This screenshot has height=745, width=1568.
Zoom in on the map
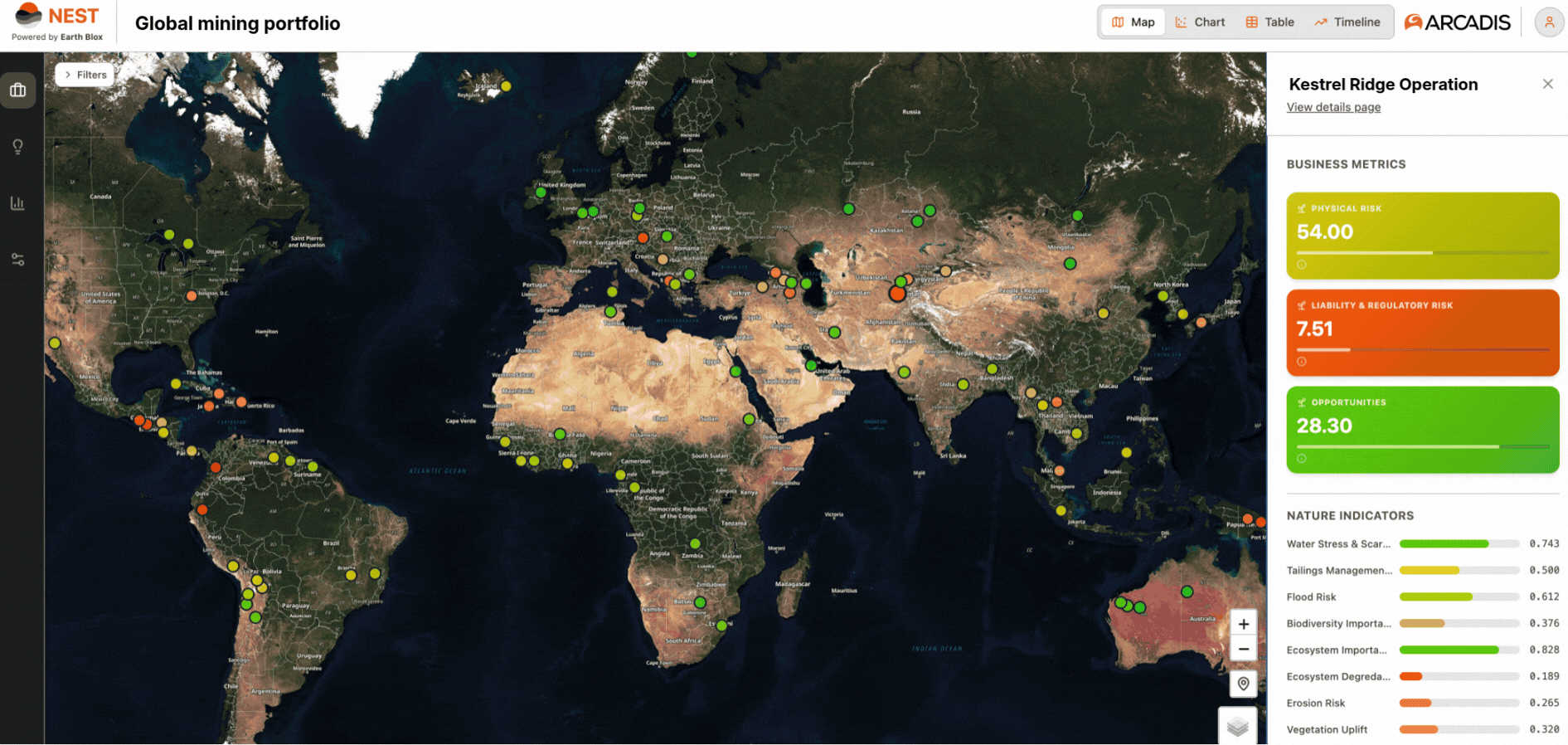[1243, 624]
